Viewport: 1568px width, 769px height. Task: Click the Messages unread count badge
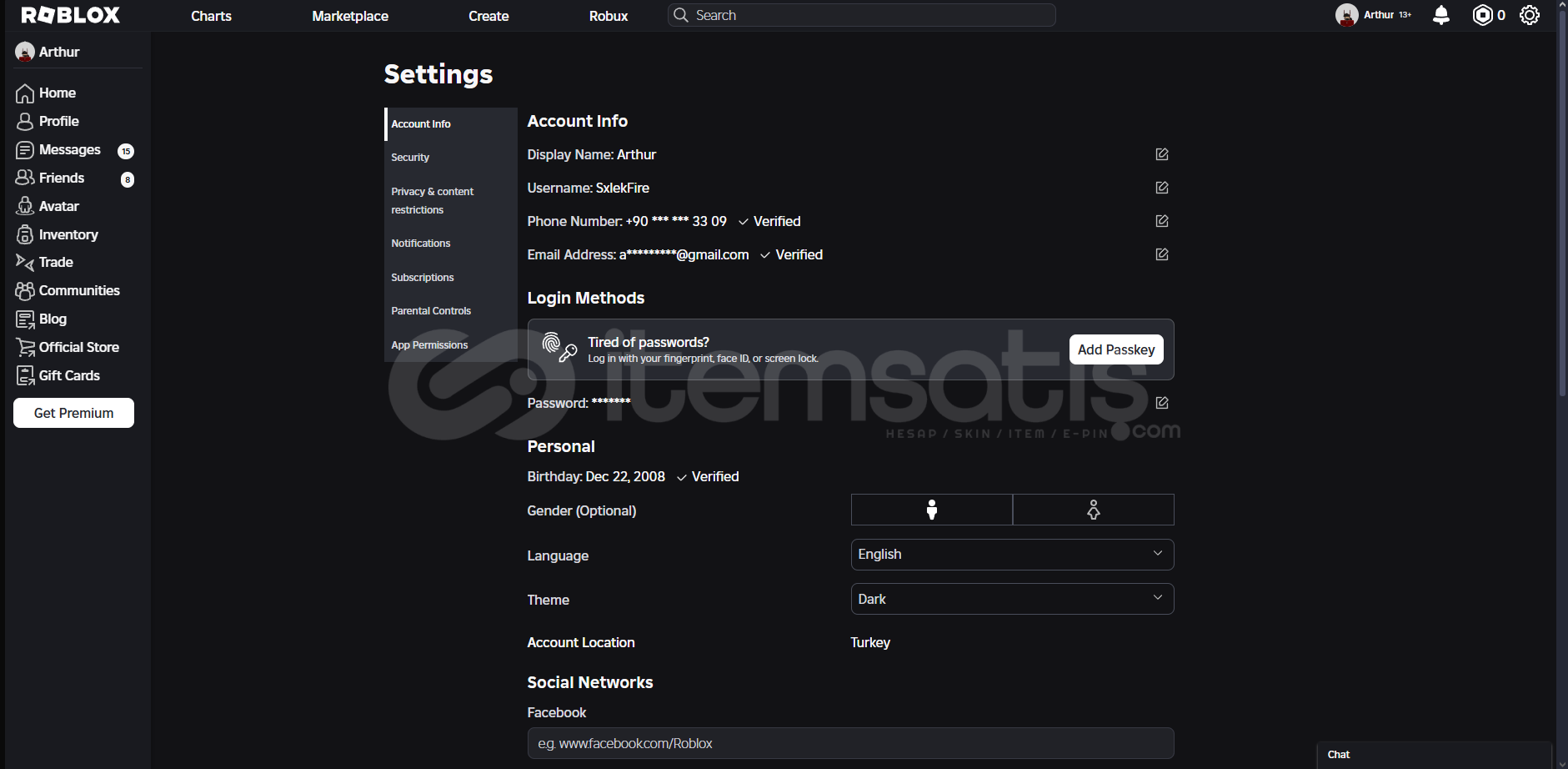point(126,151)
